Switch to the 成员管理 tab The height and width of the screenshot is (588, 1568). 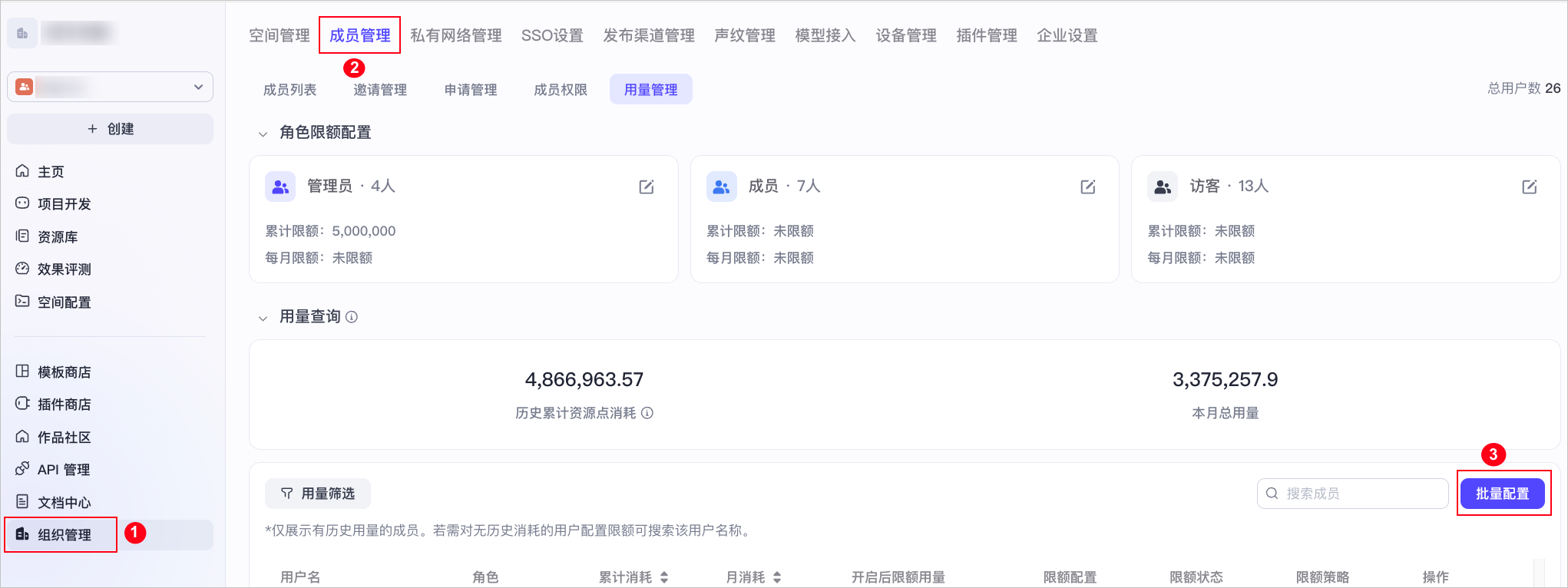pos(359,35)
